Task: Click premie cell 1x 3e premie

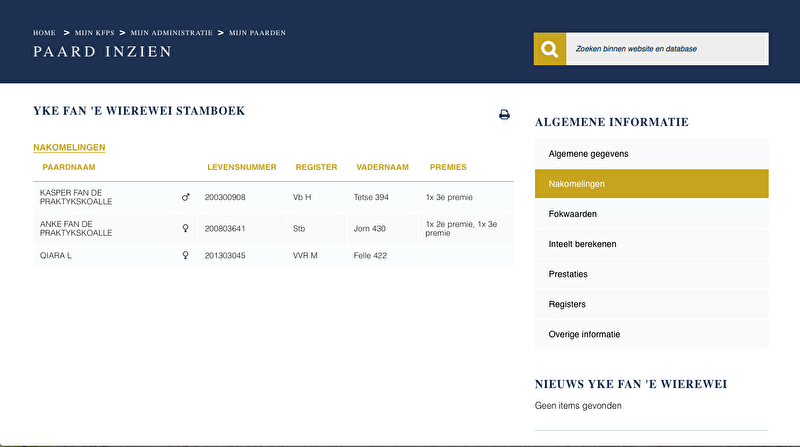Action: pyautogui.click(x=449, y=197)
